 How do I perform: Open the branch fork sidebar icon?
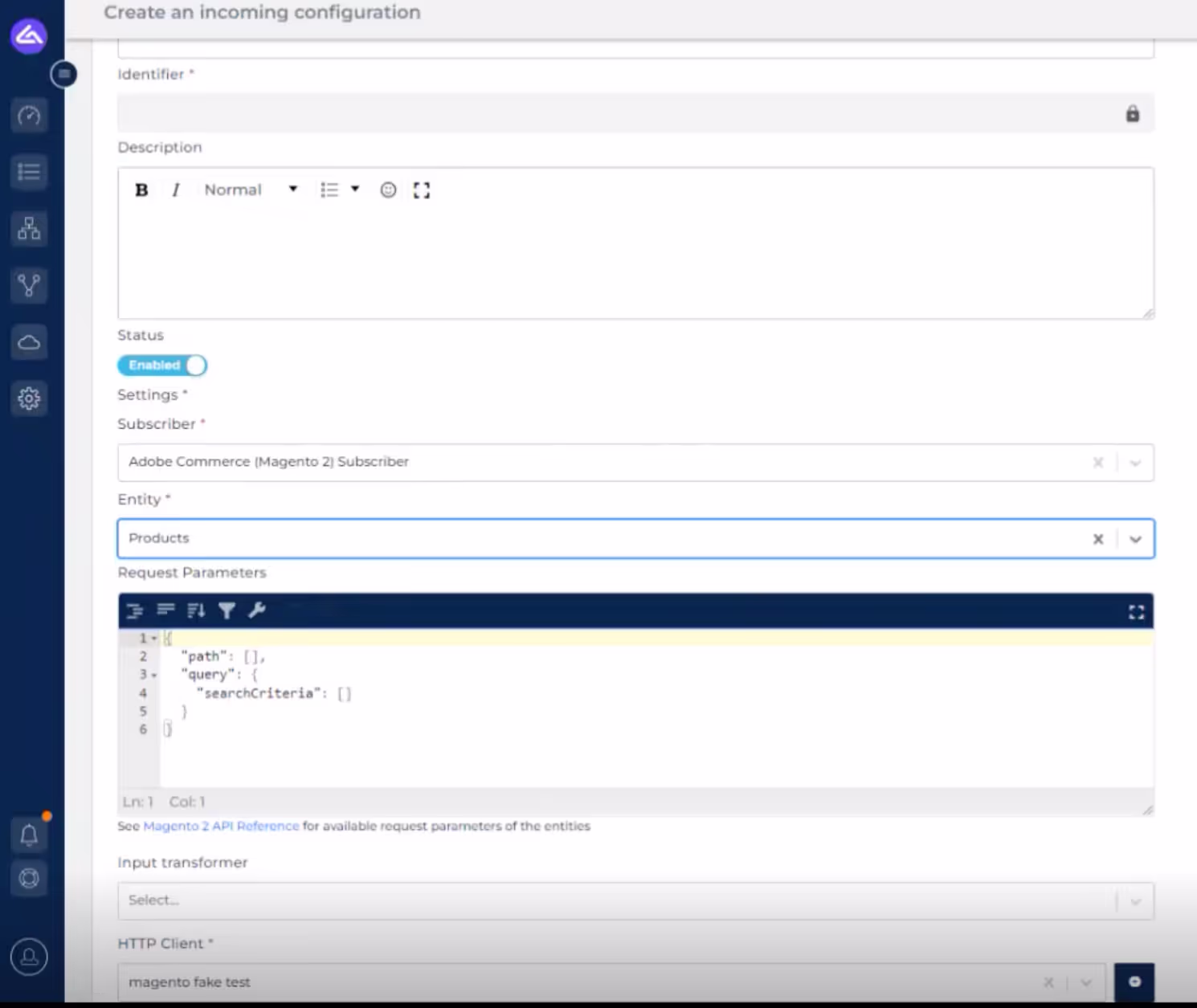(x=29, y=285)
